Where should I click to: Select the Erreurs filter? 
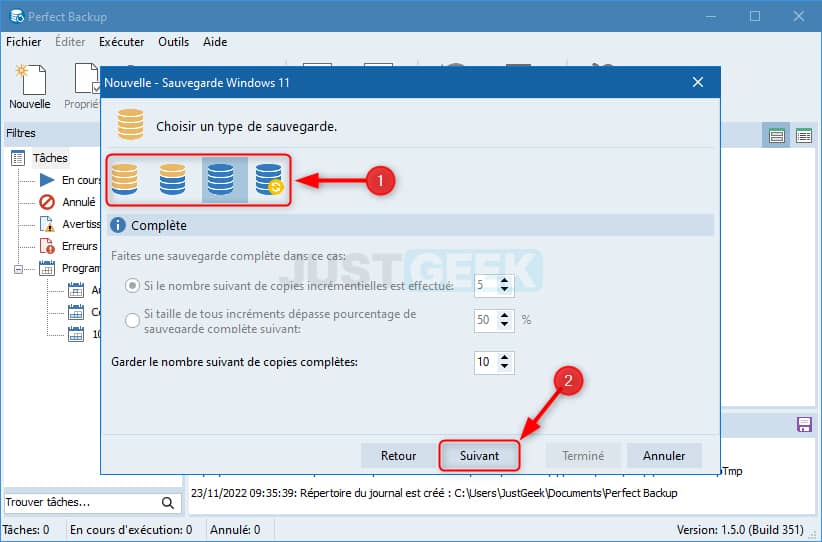point(69,246)
